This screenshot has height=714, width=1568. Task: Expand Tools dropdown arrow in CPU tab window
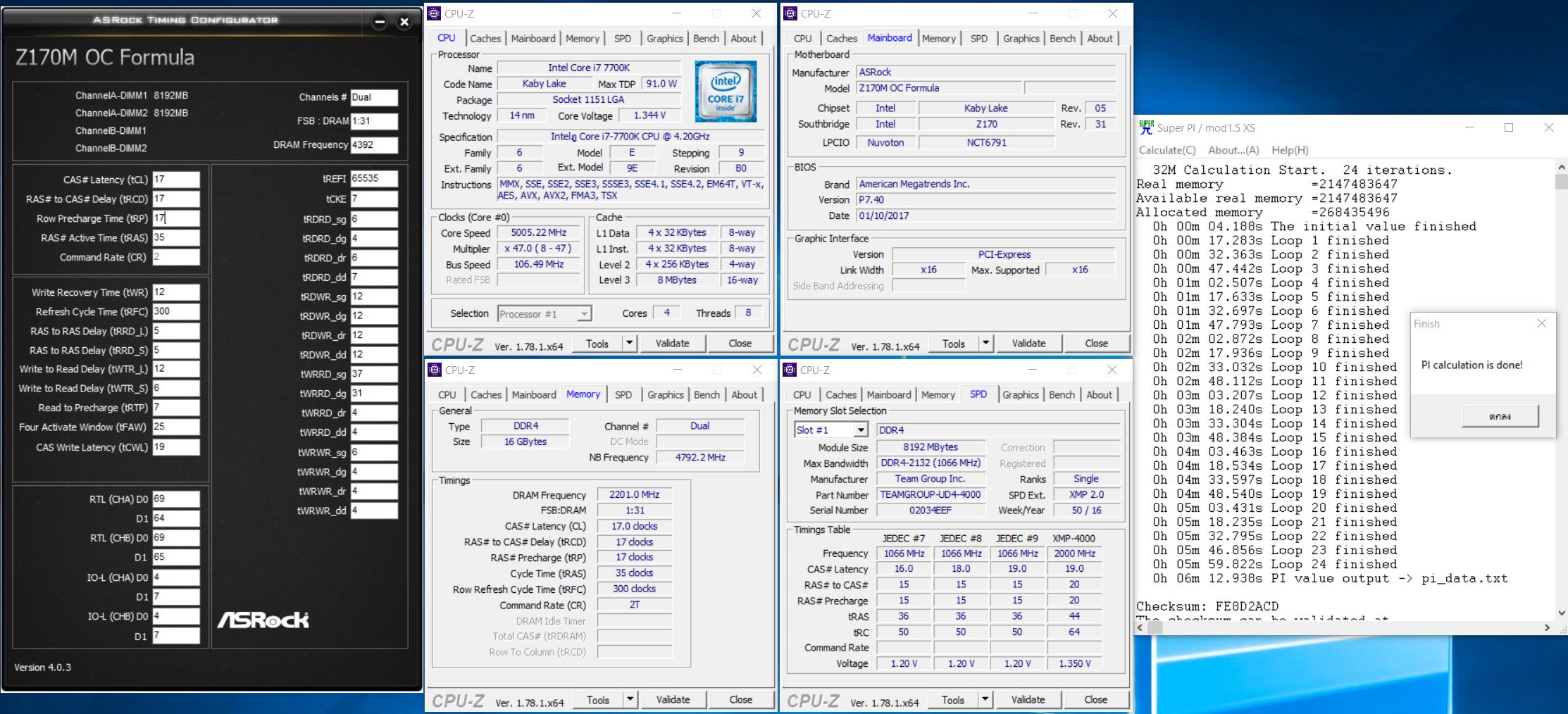pyautogui.click(x=630, y=343)
